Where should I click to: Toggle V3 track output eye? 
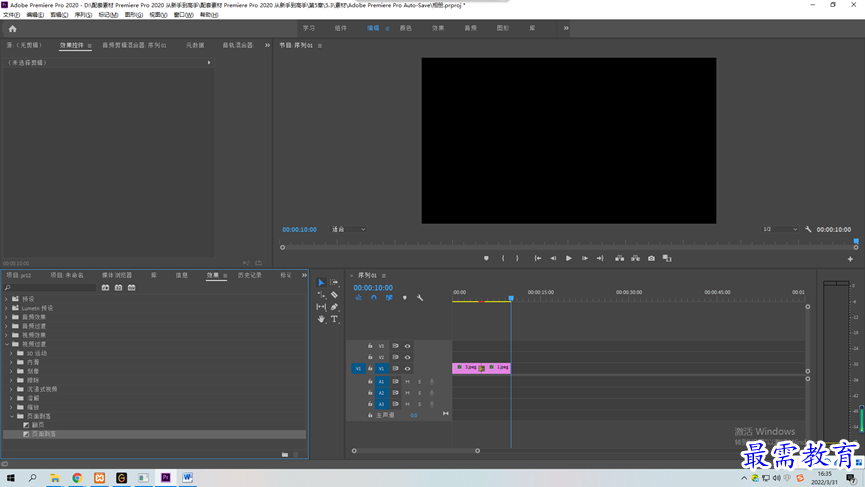coord(408,346)
